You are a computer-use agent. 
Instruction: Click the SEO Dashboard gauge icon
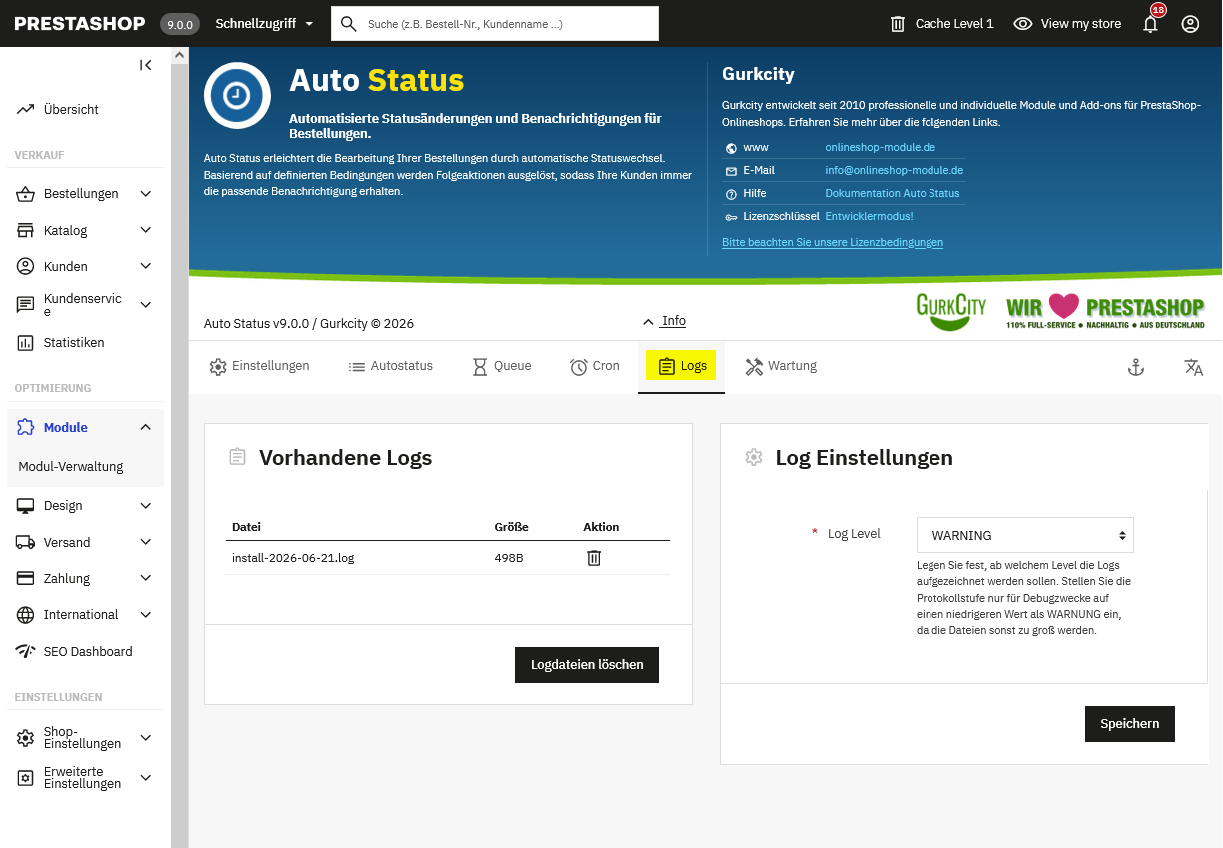tap(26, 651)
